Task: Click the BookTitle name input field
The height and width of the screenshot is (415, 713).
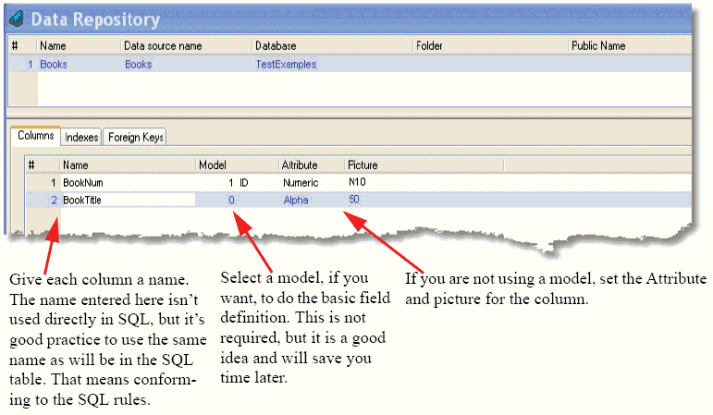Action: coord(128,200)
